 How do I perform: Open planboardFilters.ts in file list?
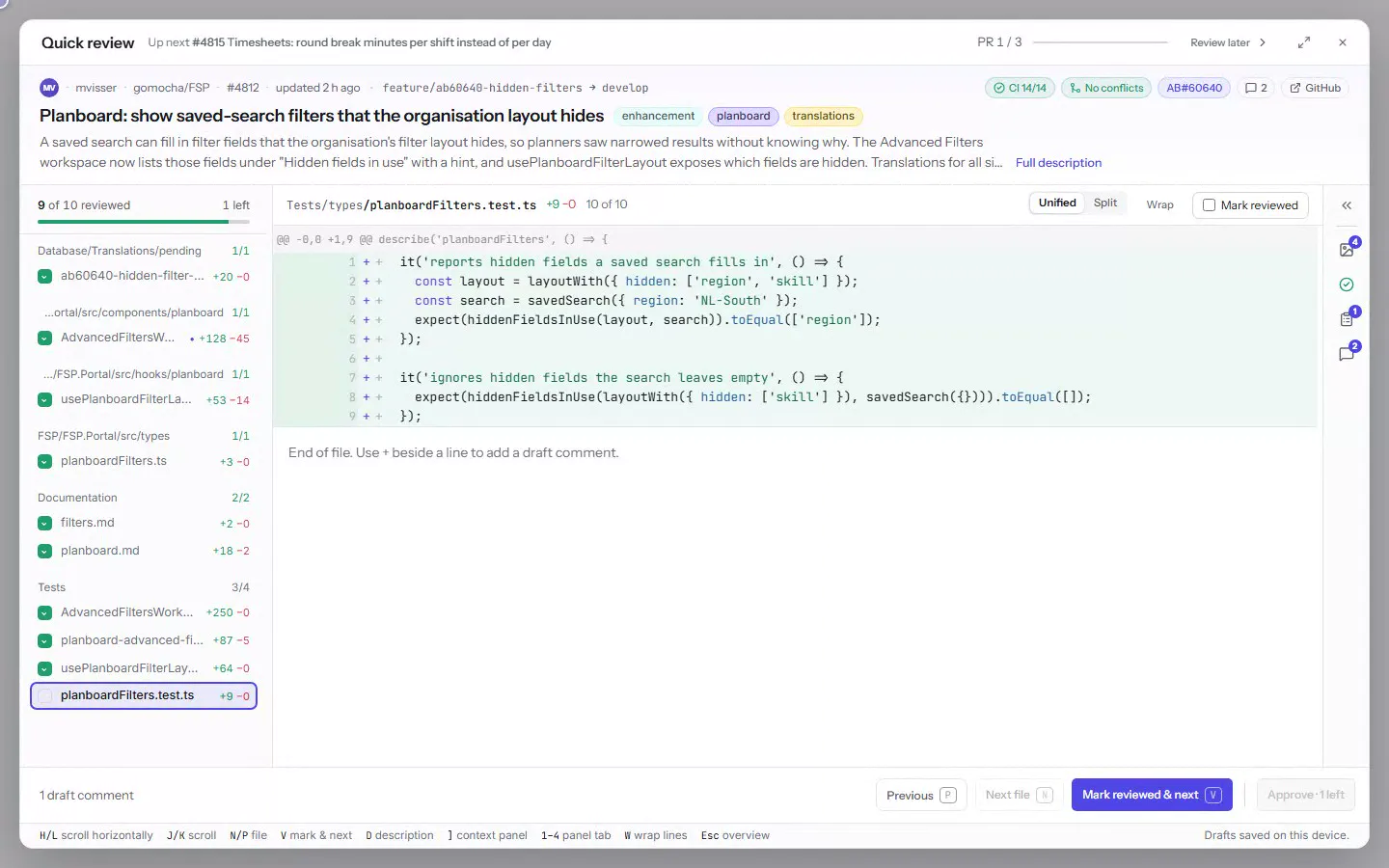[144, 461]
